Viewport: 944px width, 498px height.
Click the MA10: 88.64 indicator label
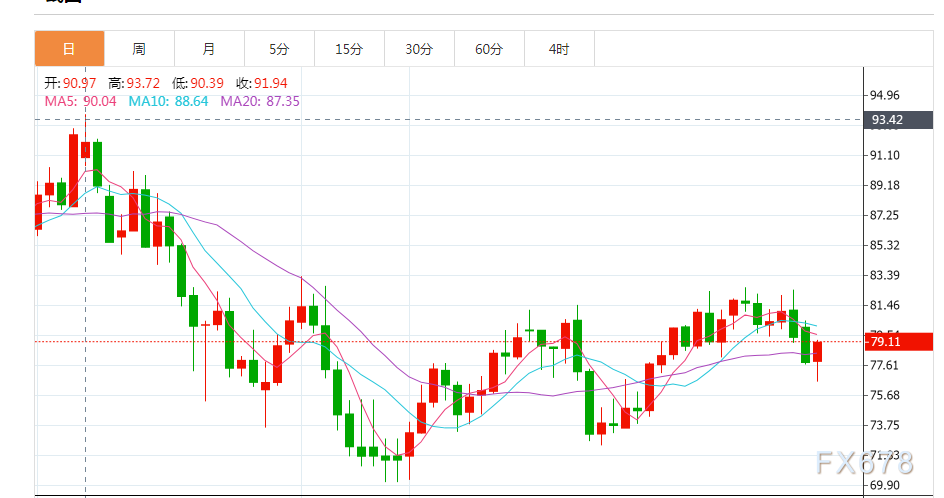(168, 101)
